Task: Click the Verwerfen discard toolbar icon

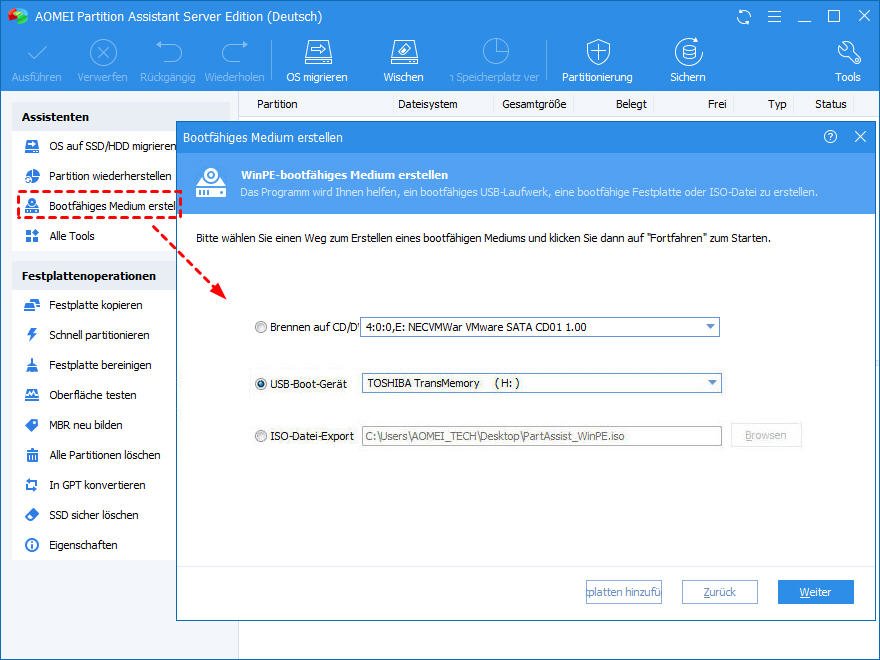Action: [103, 54]
